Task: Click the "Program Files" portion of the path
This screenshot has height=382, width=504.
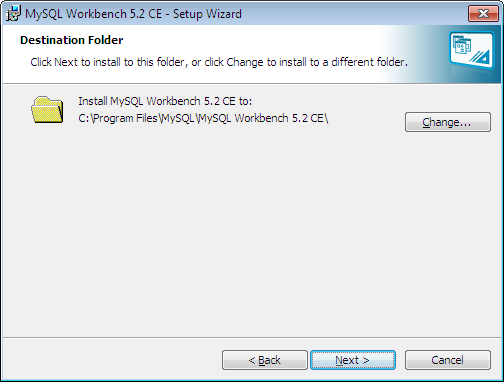Action: 125,118
